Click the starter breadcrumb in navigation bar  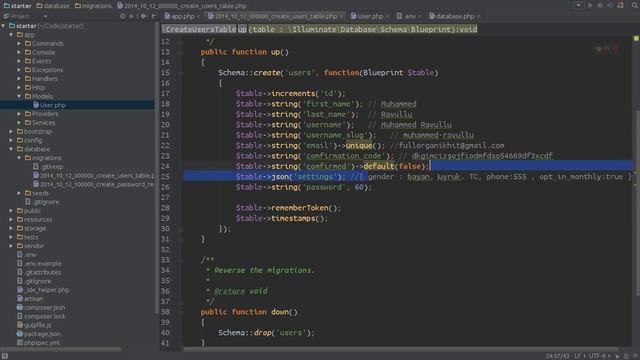[x=17, y=6]
